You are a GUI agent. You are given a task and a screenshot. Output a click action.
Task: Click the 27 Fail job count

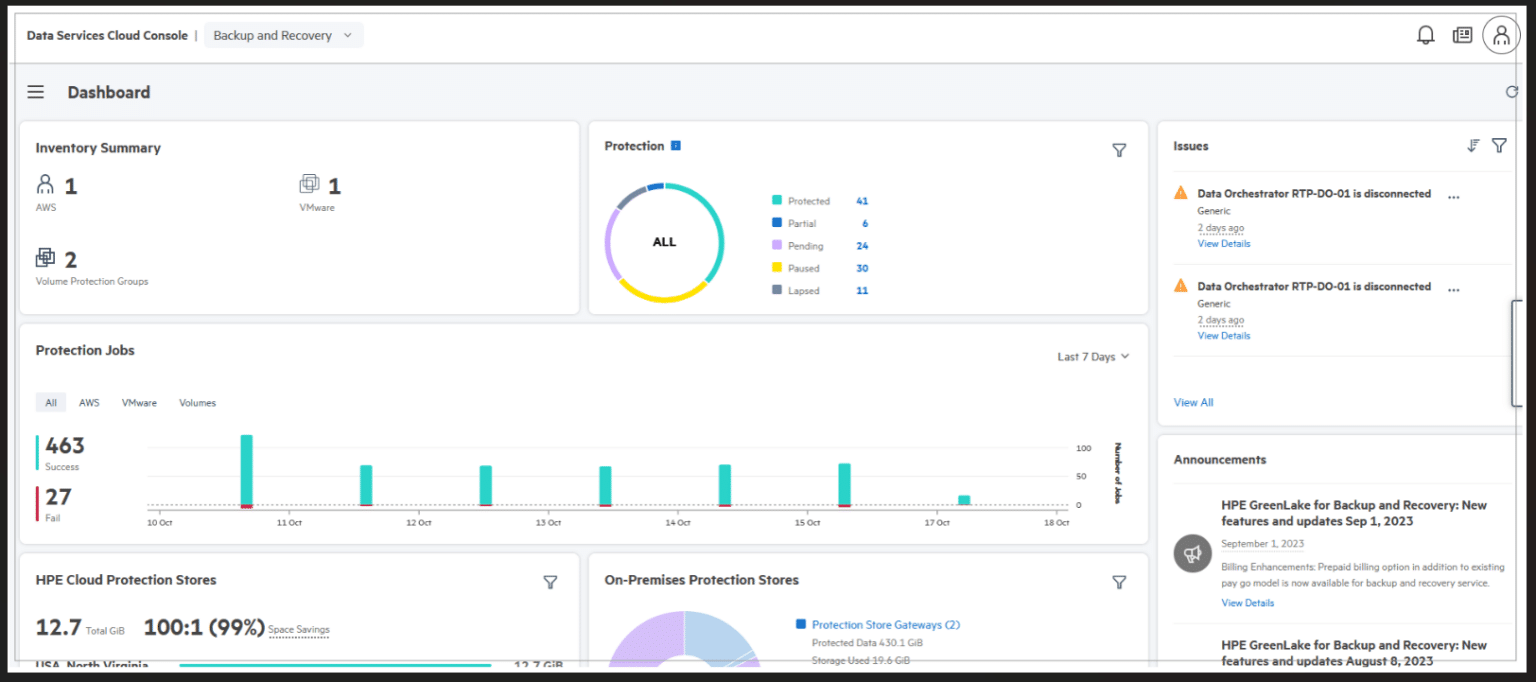pos(59,497)
